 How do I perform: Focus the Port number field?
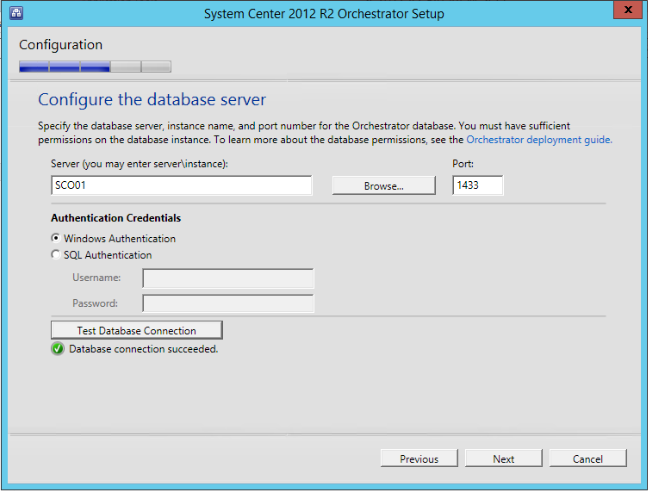coord(477,185)
